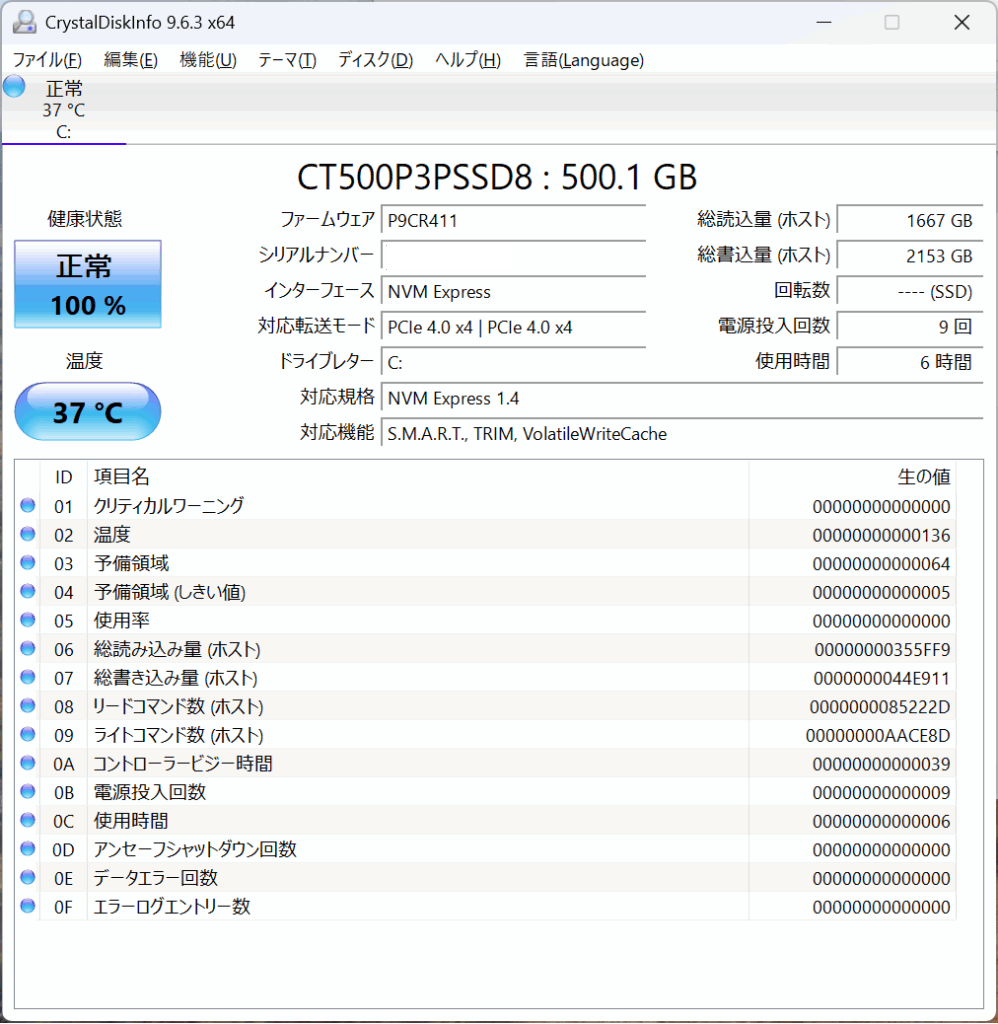Click the empty シリアルナンバー field

click(x=513, y=256)
